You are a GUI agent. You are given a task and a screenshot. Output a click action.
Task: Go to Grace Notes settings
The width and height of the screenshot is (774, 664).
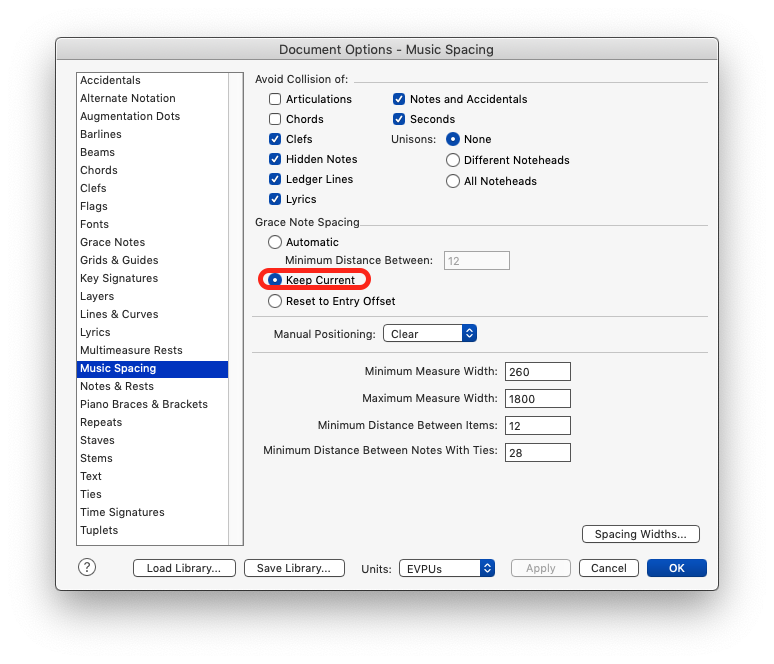click(x=112, y=242)
